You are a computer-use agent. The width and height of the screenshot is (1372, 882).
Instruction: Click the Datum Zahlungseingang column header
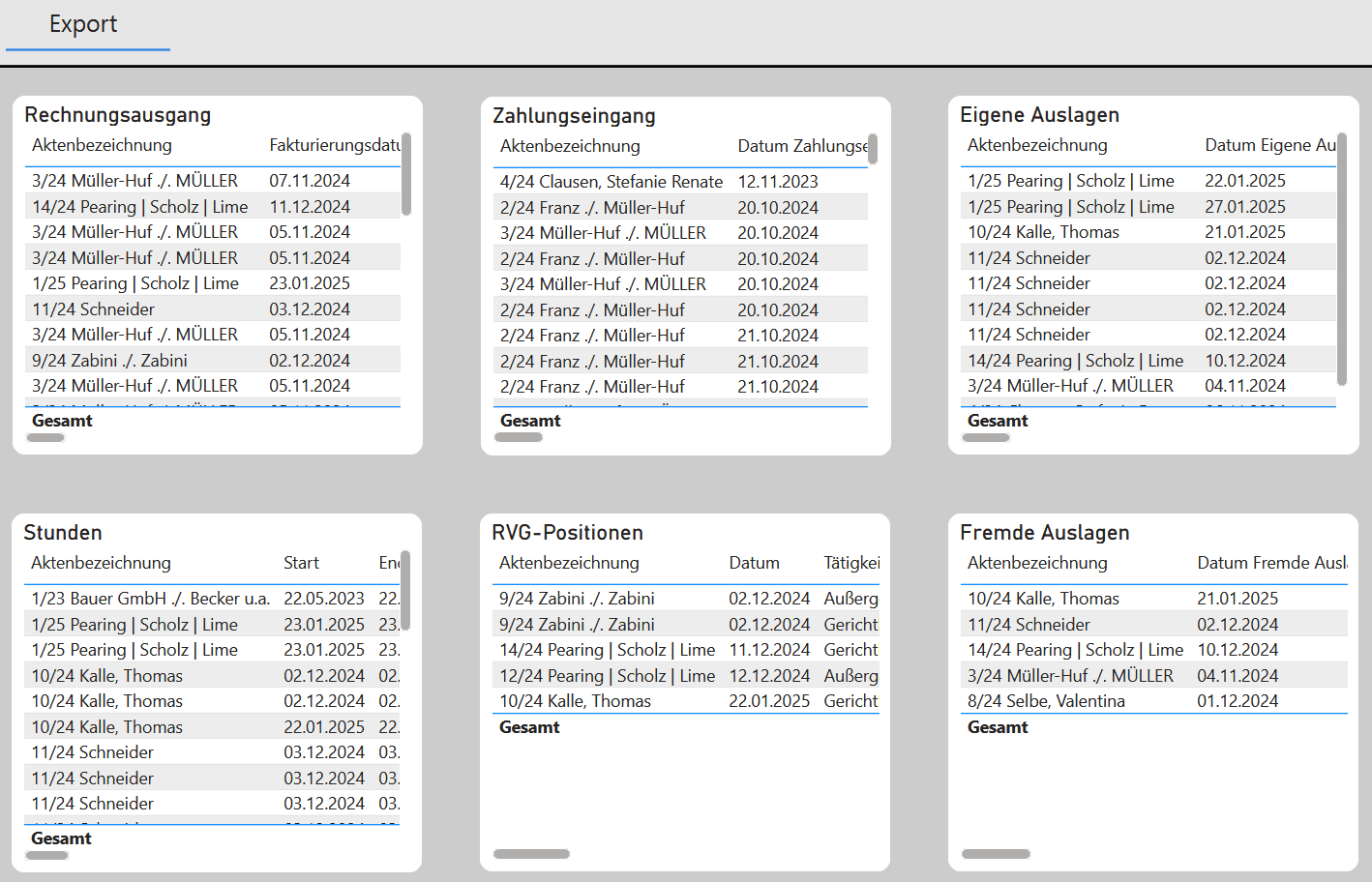pos(802,146)
